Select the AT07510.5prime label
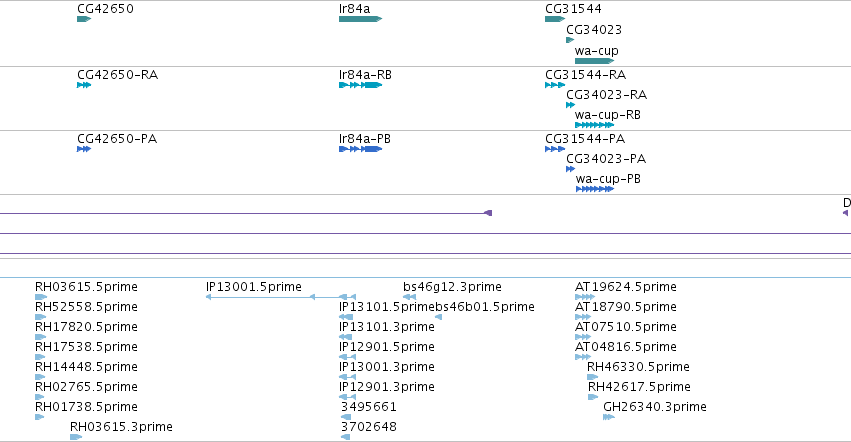 (626, 326)
